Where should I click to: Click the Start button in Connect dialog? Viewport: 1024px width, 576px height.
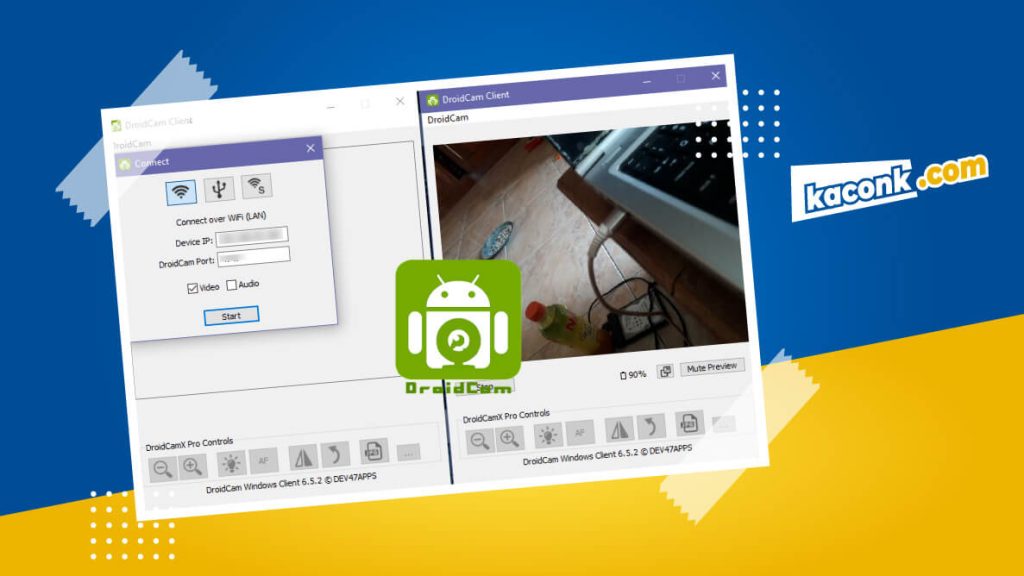pyautogui.click(x=231, y=316)
